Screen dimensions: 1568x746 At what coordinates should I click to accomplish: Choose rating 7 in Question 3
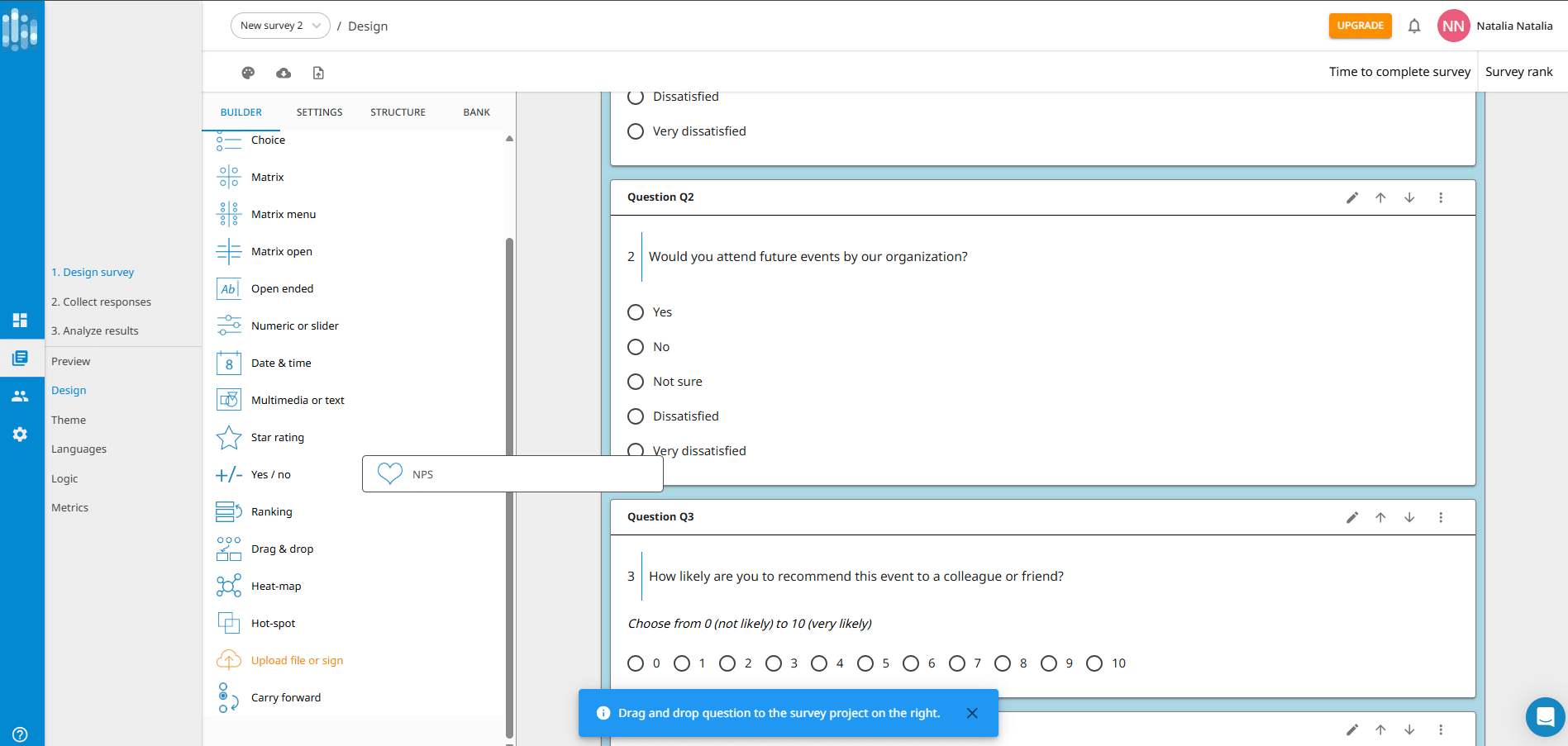click(x=957, y=663)
